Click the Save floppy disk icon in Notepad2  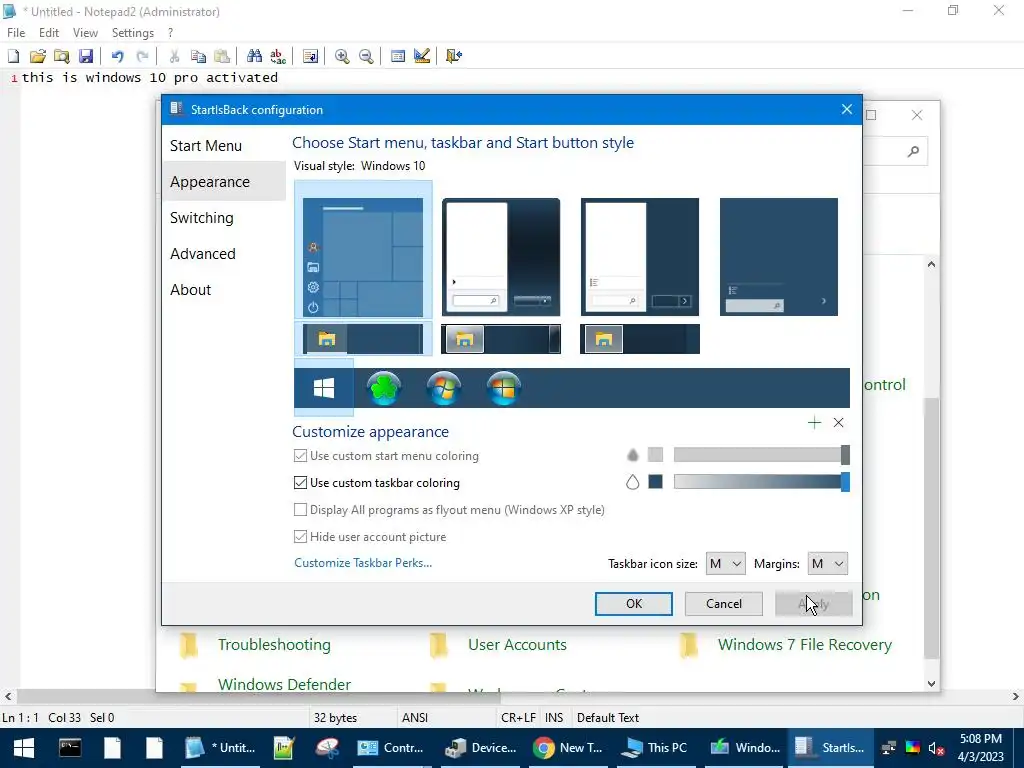pos(86,56)
